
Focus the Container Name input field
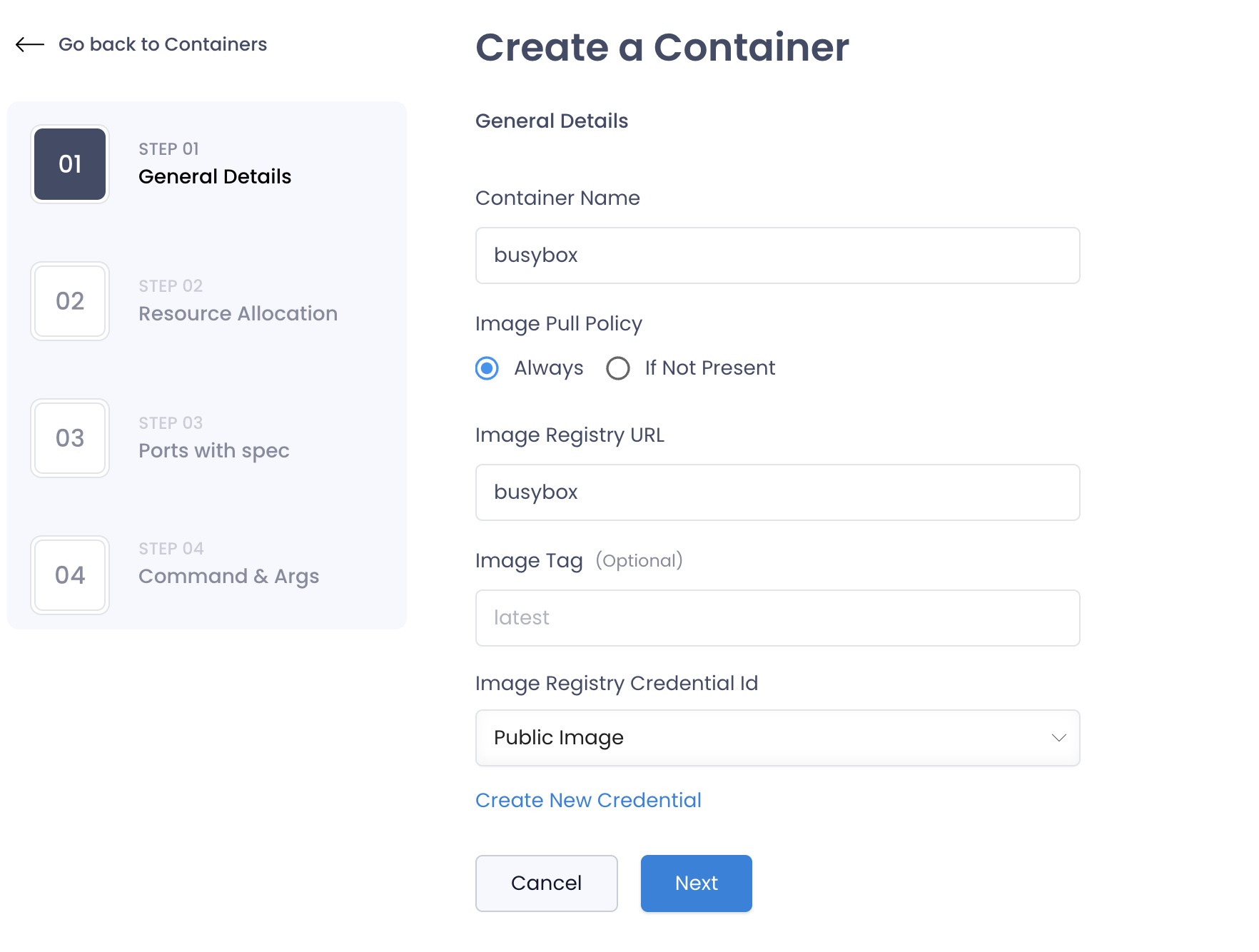777,255
